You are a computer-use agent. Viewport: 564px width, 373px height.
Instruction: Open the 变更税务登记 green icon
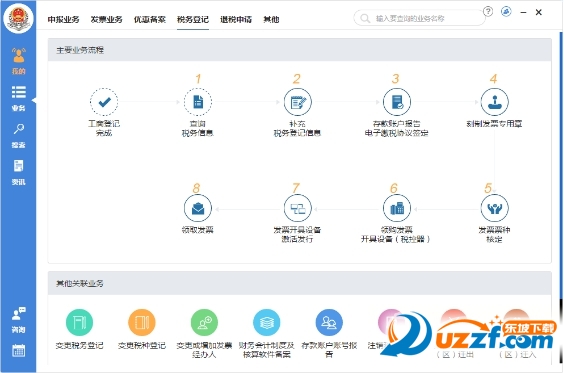[79, 322]
